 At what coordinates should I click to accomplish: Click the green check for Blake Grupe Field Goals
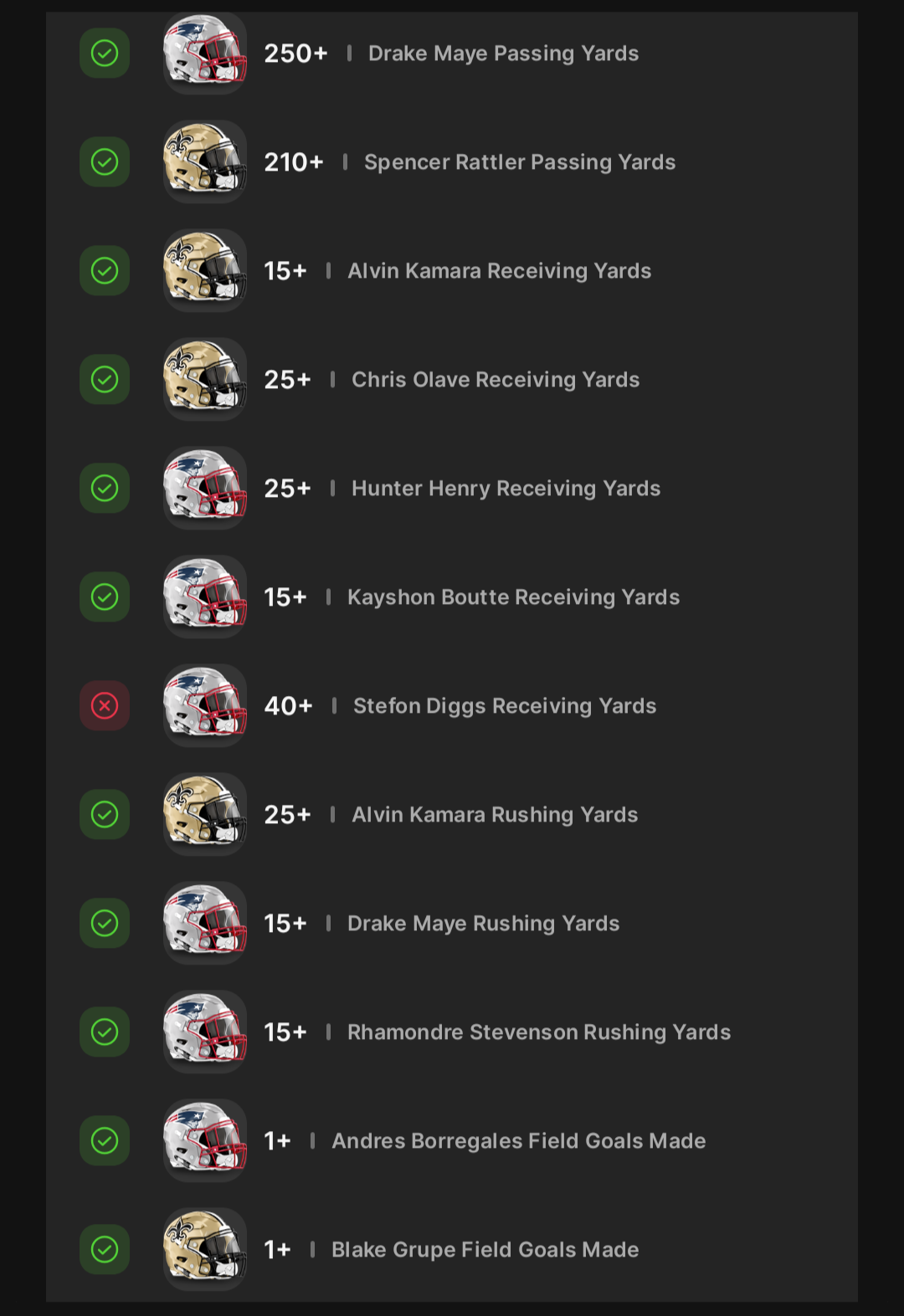tap(105, 1250)
